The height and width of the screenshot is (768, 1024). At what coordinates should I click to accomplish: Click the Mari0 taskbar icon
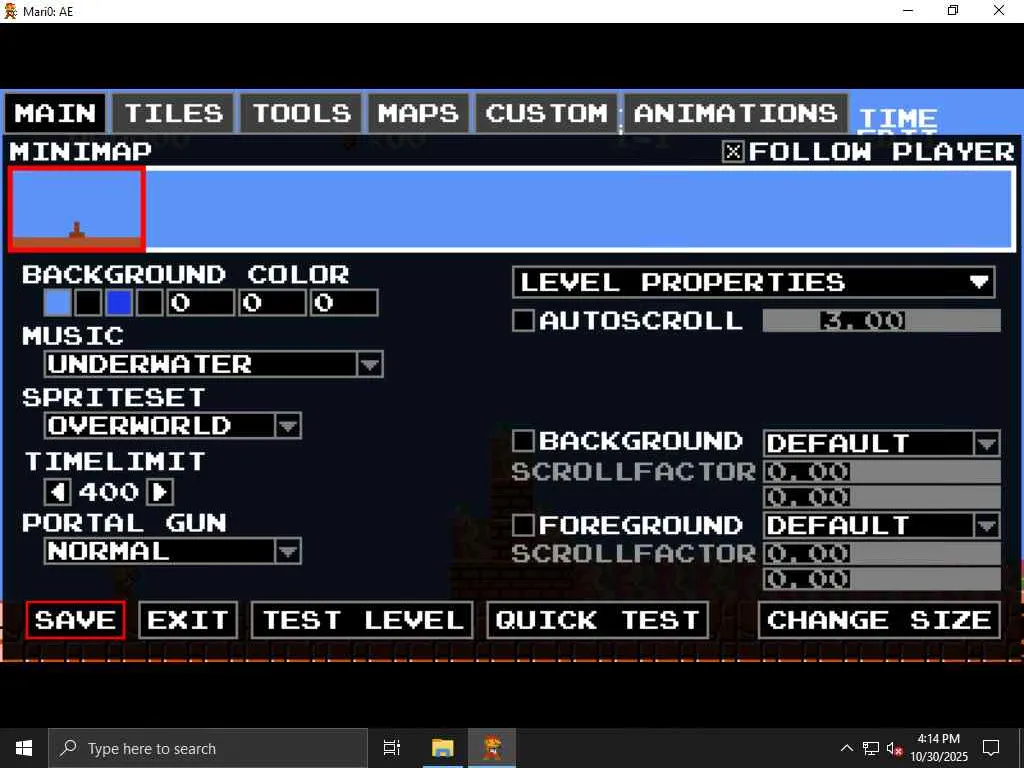pos(492,748)
